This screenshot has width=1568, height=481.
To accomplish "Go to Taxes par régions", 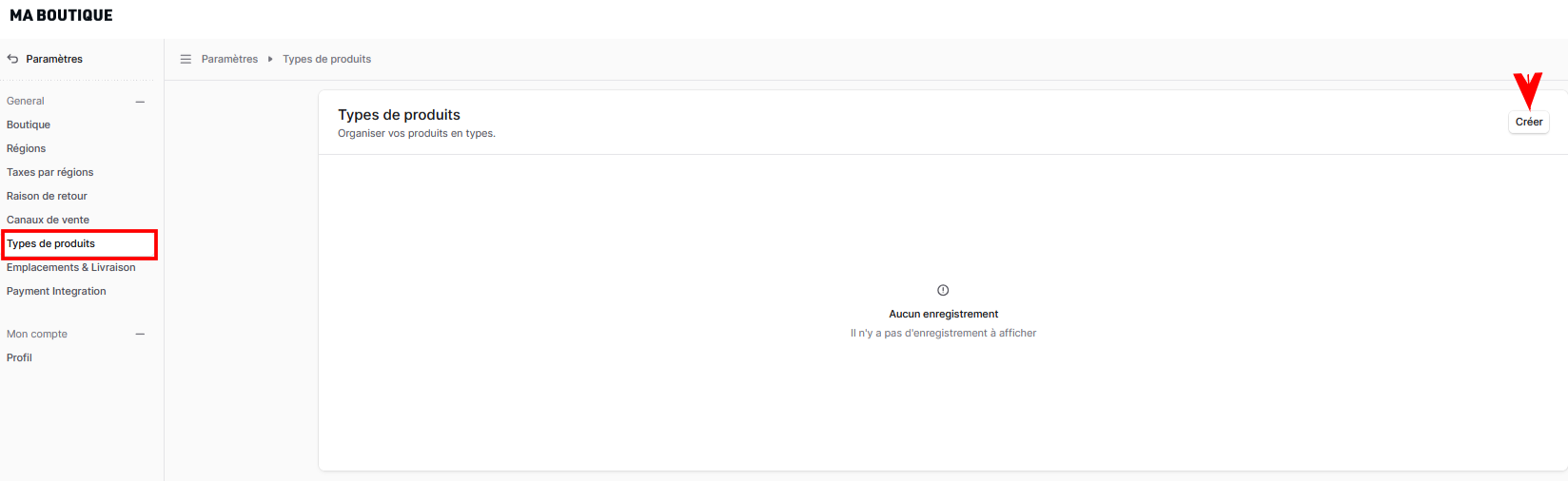I will (49, 172).
